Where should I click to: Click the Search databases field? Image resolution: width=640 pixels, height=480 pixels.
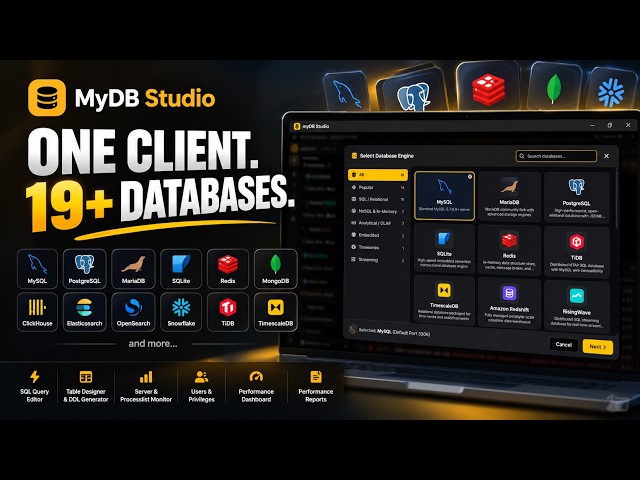pos(556,156)
